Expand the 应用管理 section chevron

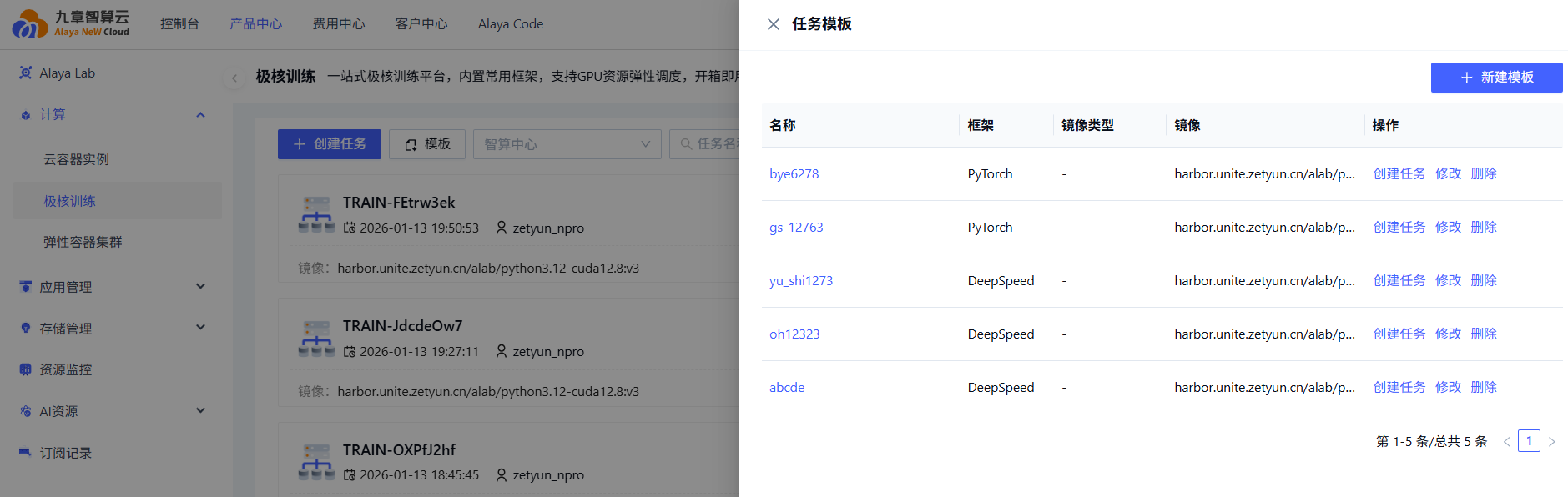pyautogui.click(x=200, y=286)
